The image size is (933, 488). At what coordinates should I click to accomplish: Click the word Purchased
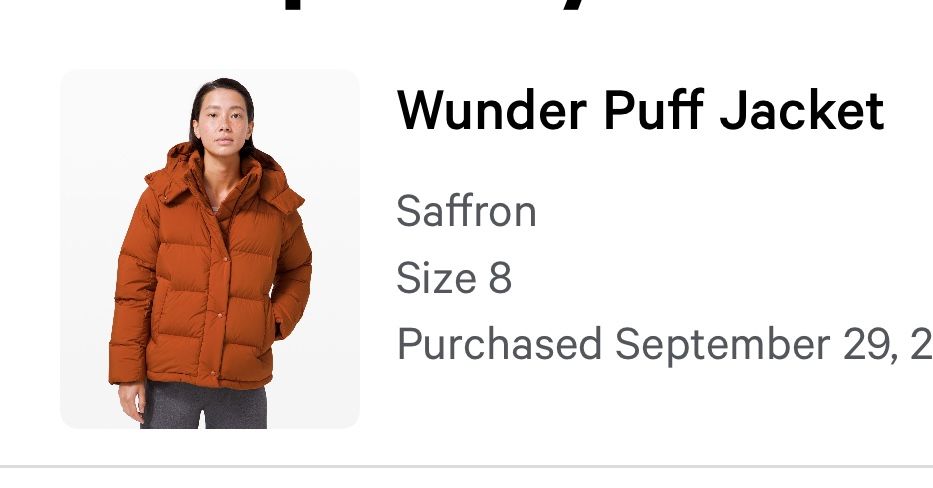(499, 344)
